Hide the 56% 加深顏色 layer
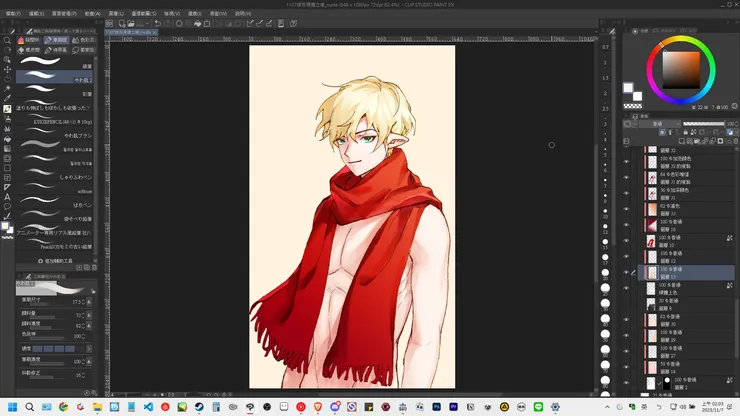 coord(626,193)
